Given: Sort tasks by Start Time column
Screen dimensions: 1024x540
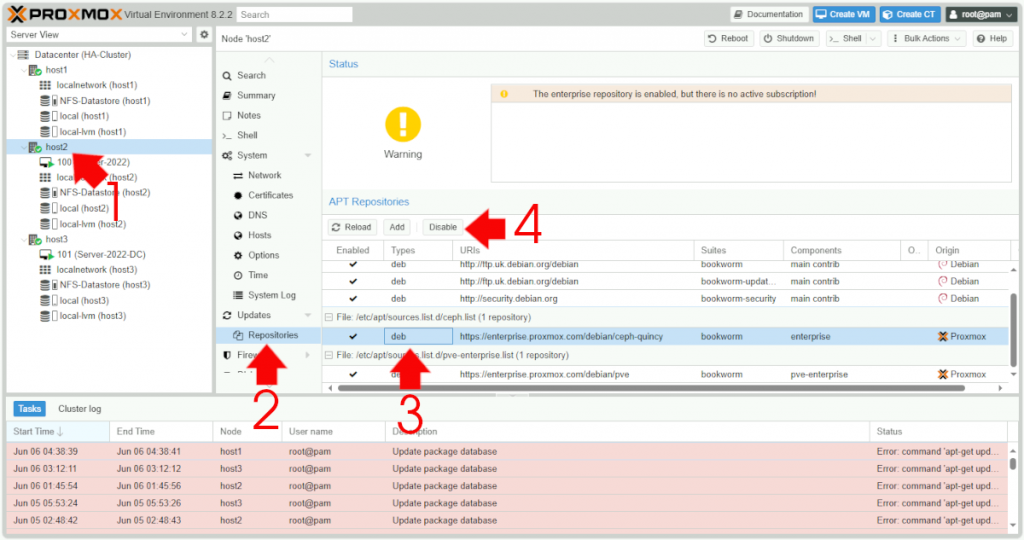Looking at the screenshot, I should (x=58, y=432).
